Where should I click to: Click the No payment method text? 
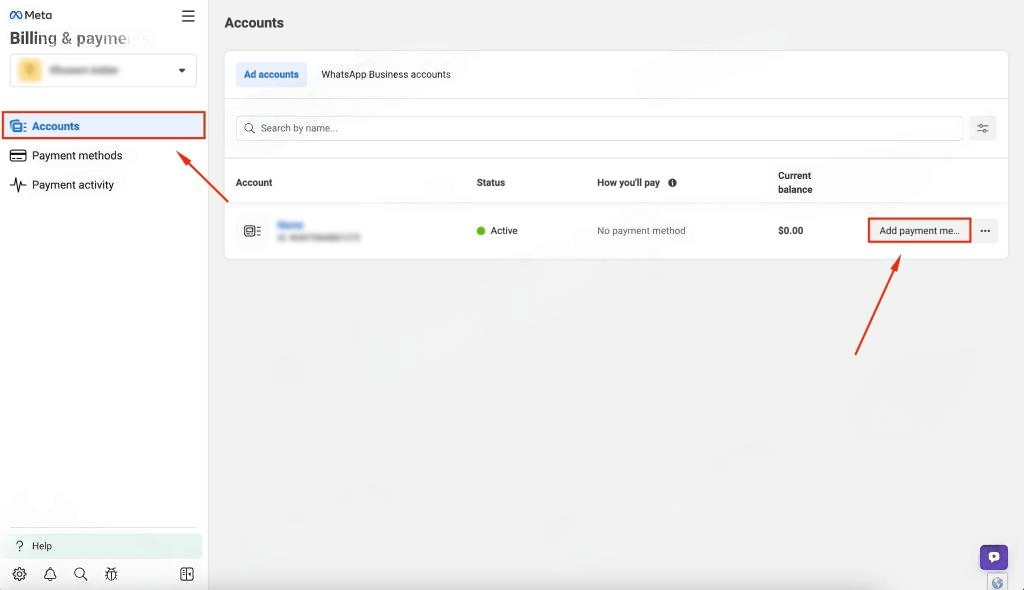641,231
